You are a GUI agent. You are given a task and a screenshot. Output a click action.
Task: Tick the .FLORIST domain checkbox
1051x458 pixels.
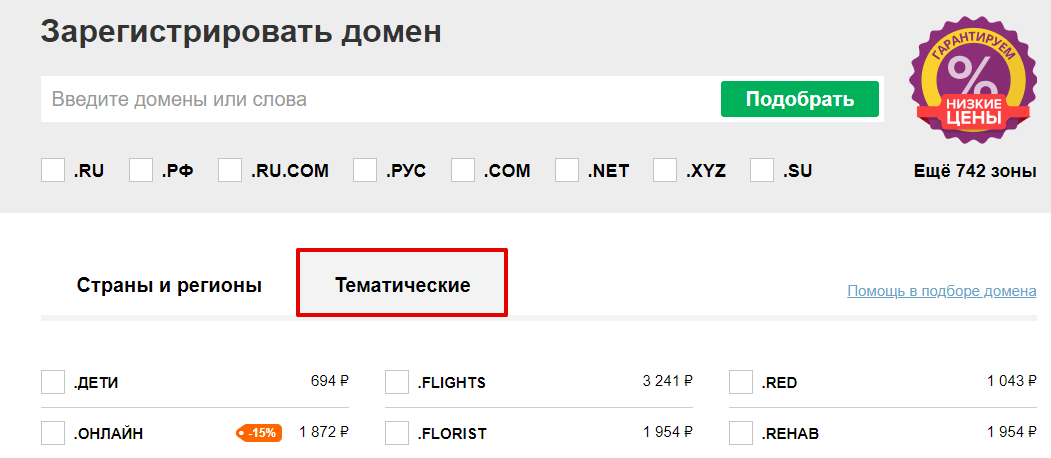pos(397,433)
